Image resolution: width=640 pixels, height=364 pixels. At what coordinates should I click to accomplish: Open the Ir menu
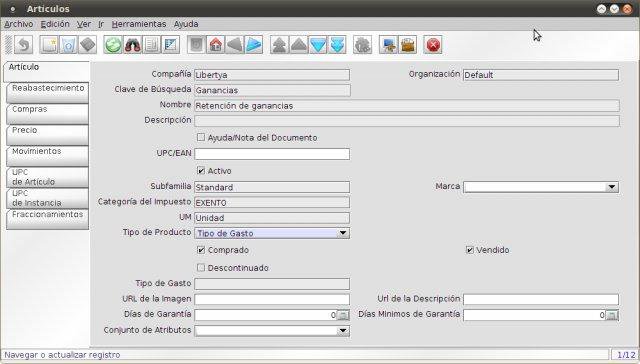[101, 24]
